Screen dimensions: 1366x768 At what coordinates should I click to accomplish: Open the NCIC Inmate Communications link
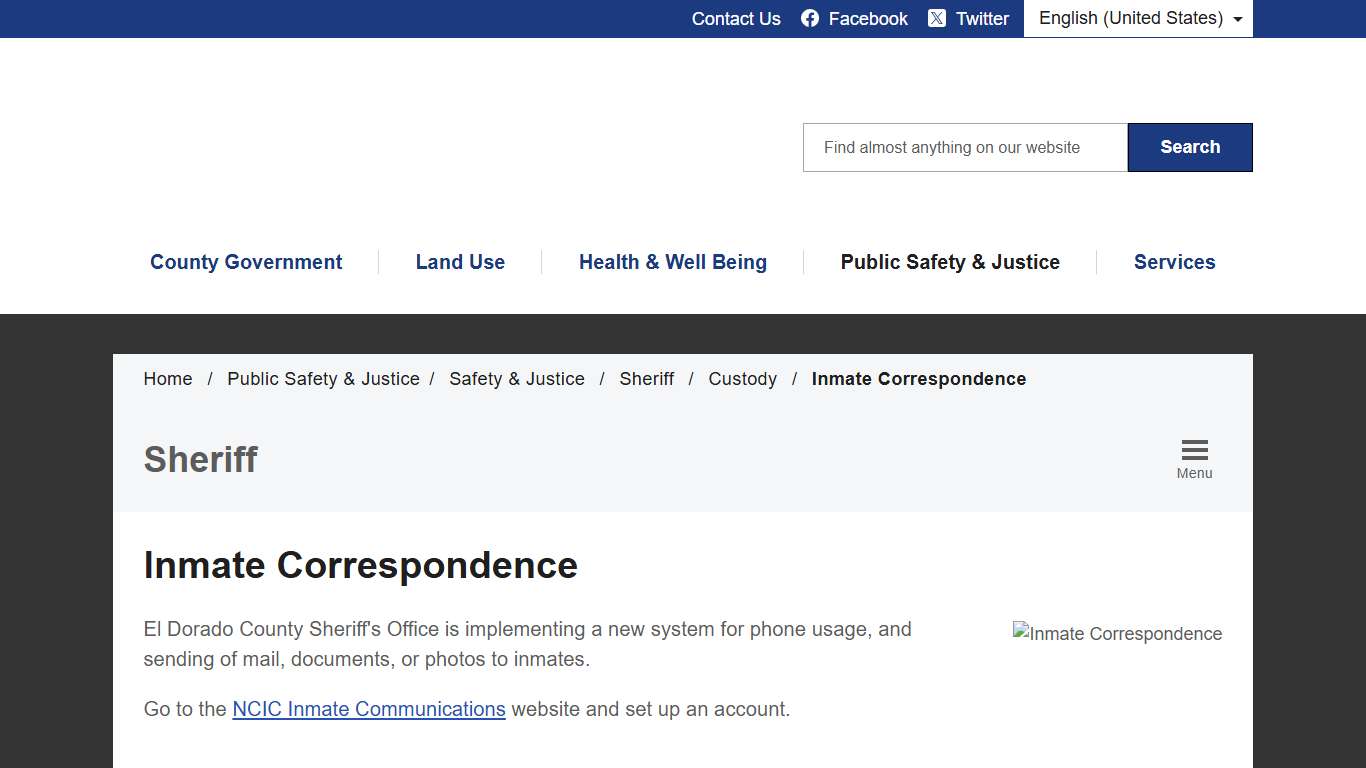pyautogui.click(x=368, y=709)
